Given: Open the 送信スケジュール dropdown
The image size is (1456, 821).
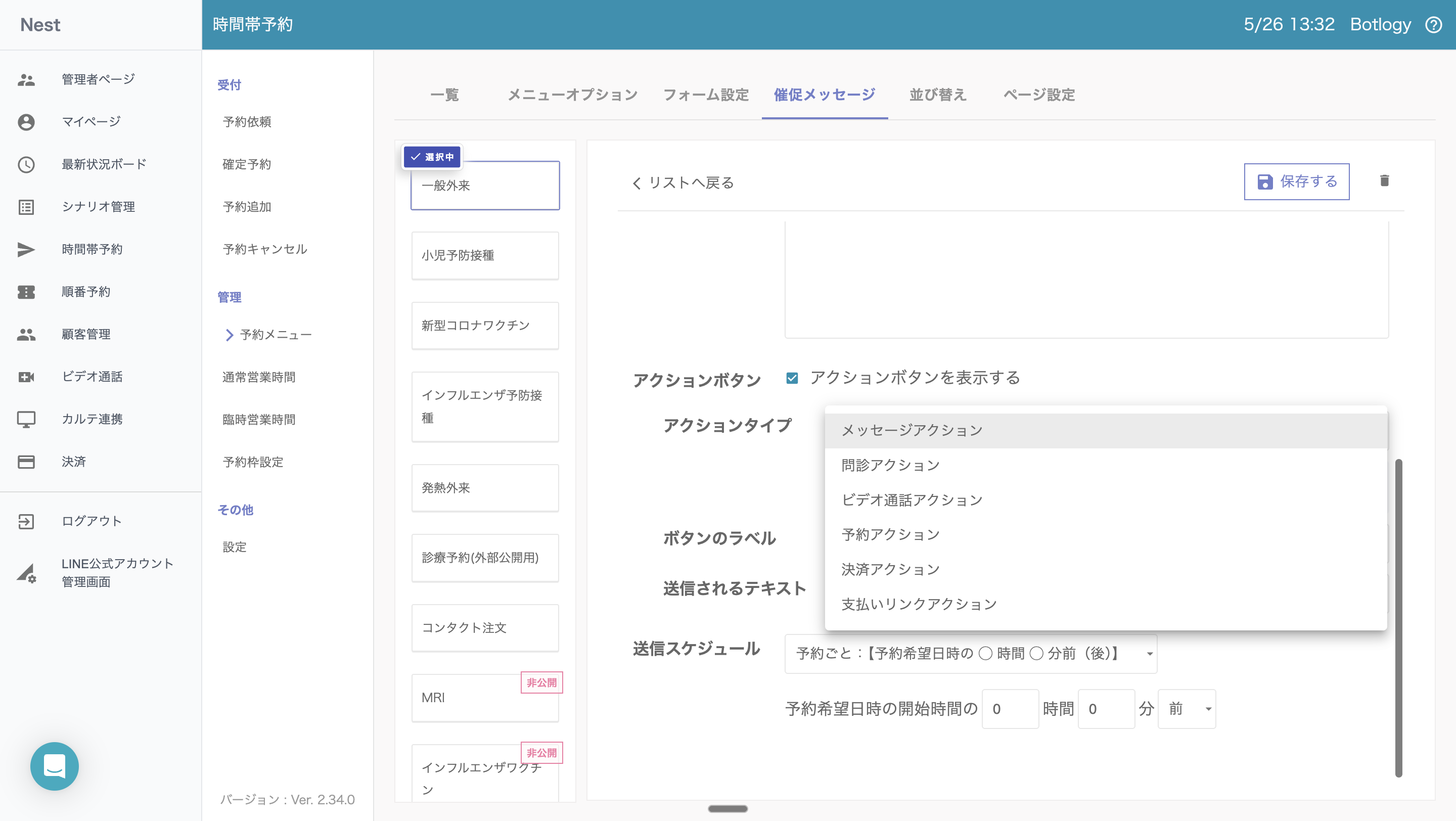Looking at the screenshot, I should [x=970, y=654].
